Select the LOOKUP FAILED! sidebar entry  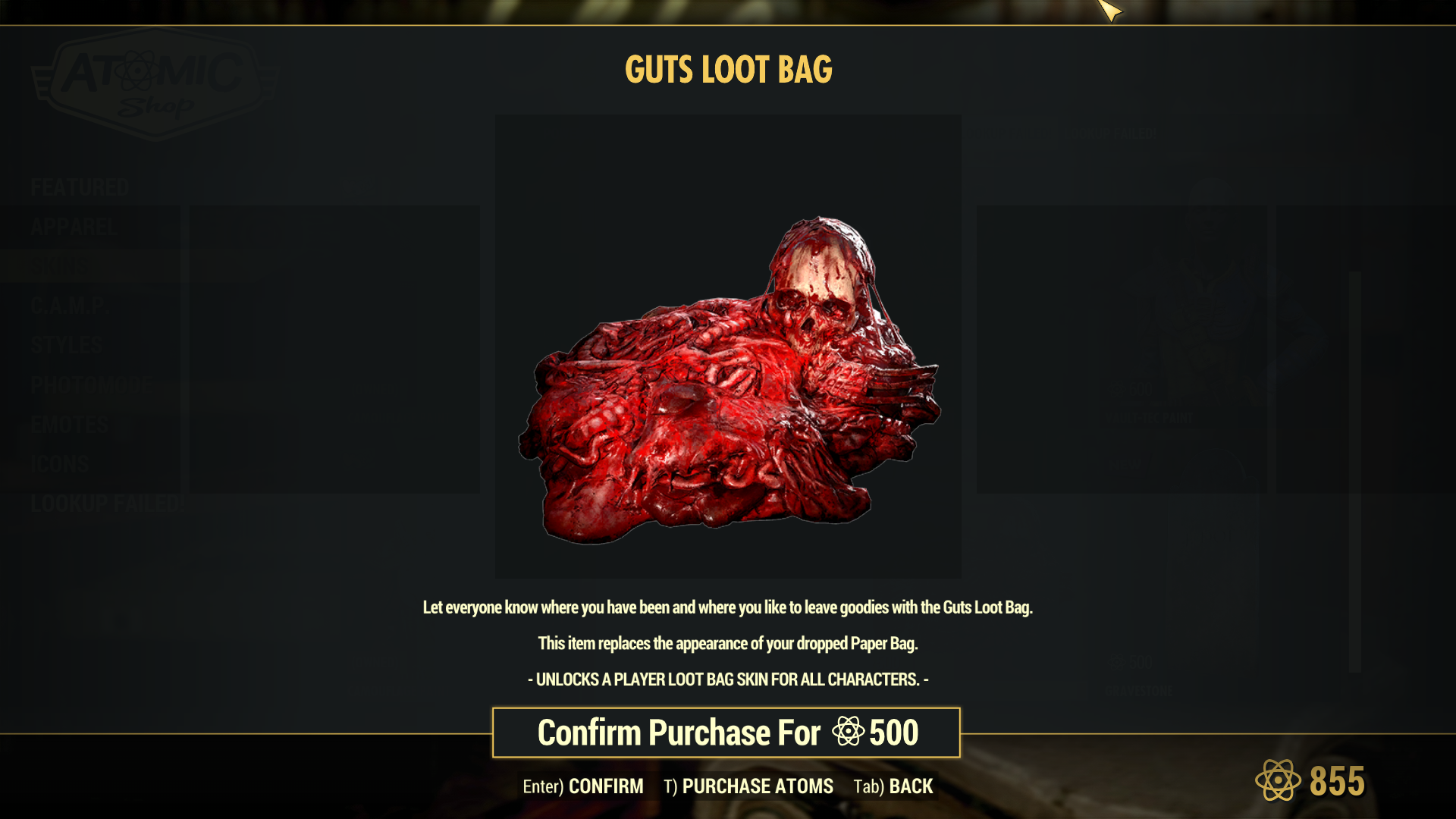[x=105, y=503]
